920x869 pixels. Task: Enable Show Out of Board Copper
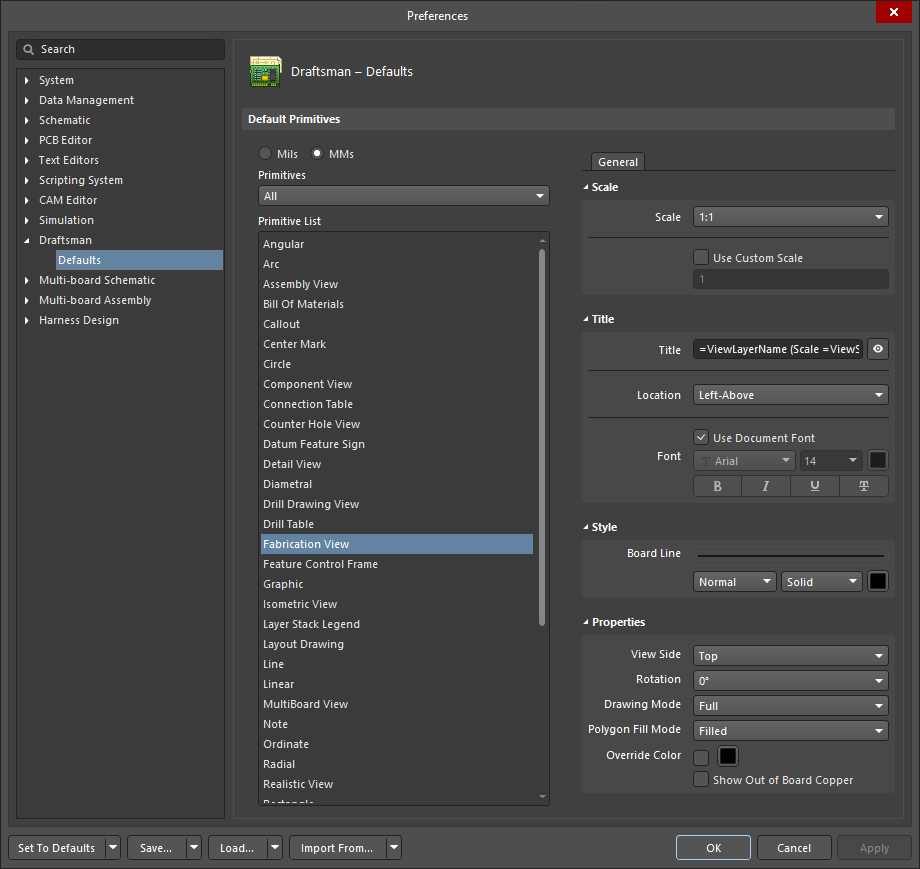(701, 779)
